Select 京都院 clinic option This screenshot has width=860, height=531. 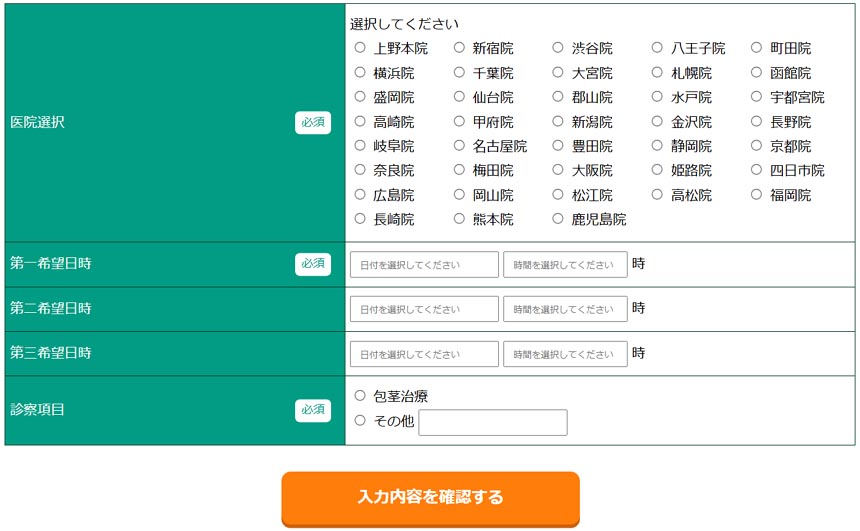point(756,146)
